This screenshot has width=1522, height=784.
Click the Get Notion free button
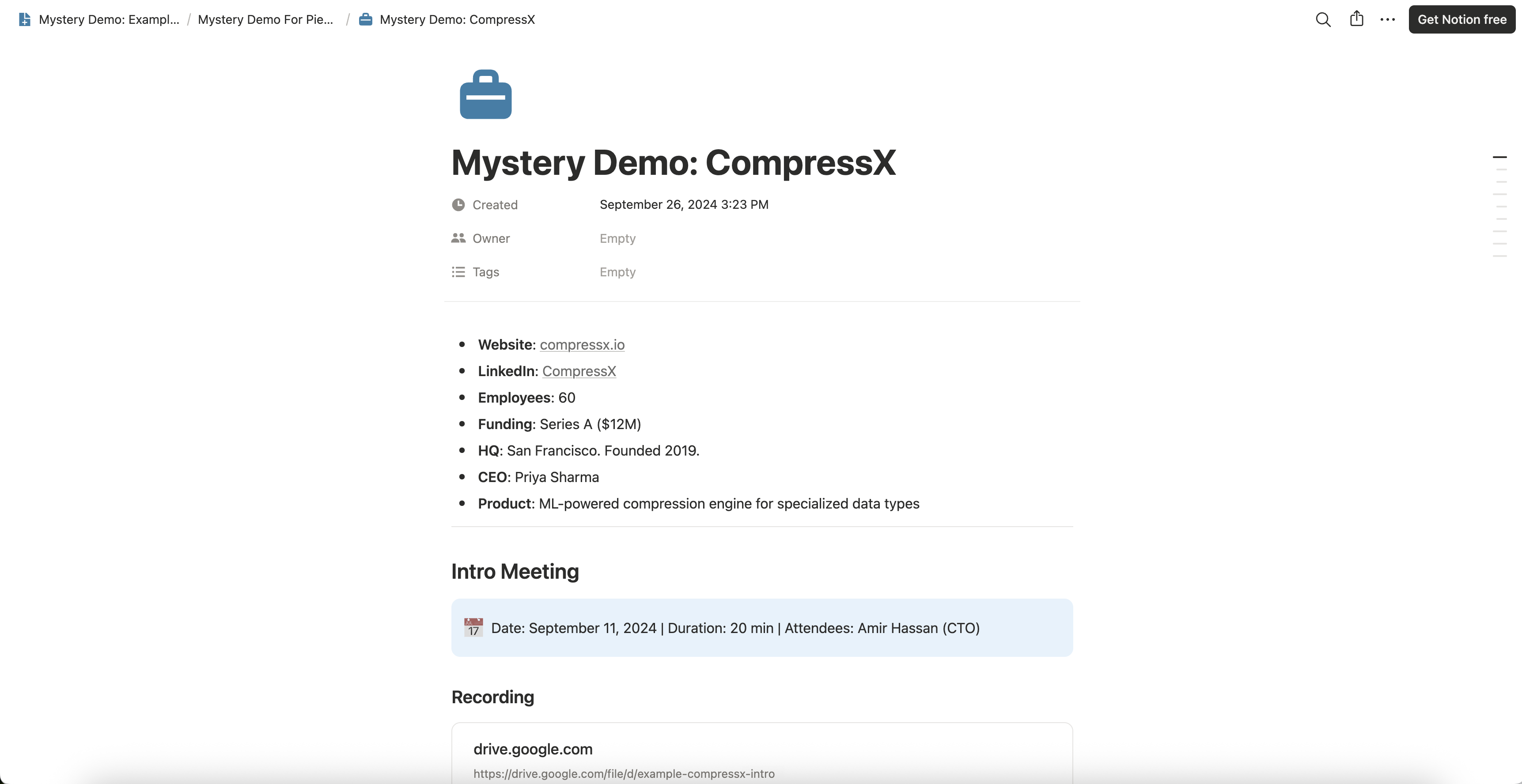coord(1462,19)
